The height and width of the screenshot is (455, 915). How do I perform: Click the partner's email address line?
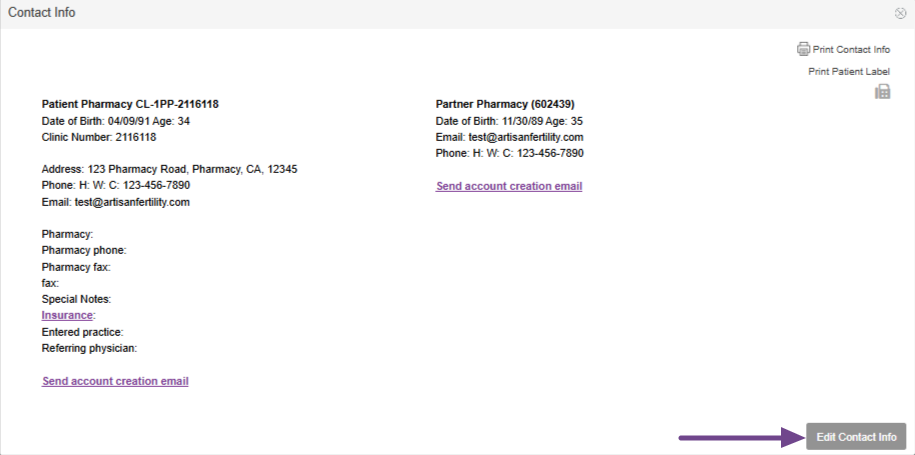point(509,137)
